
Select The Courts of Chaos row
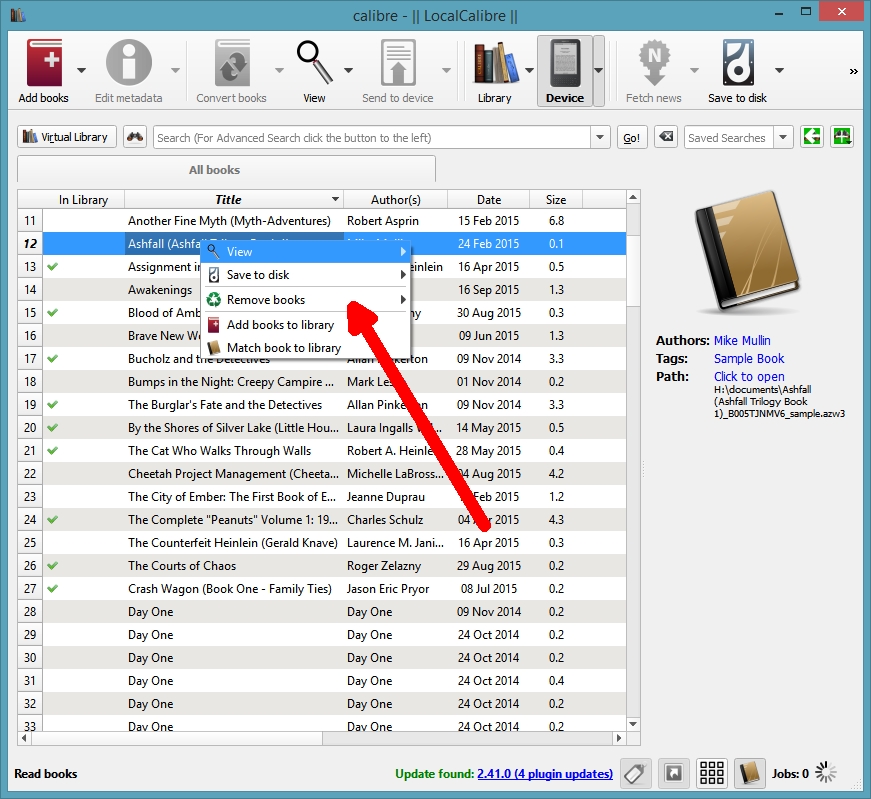(x=334, y=566)
